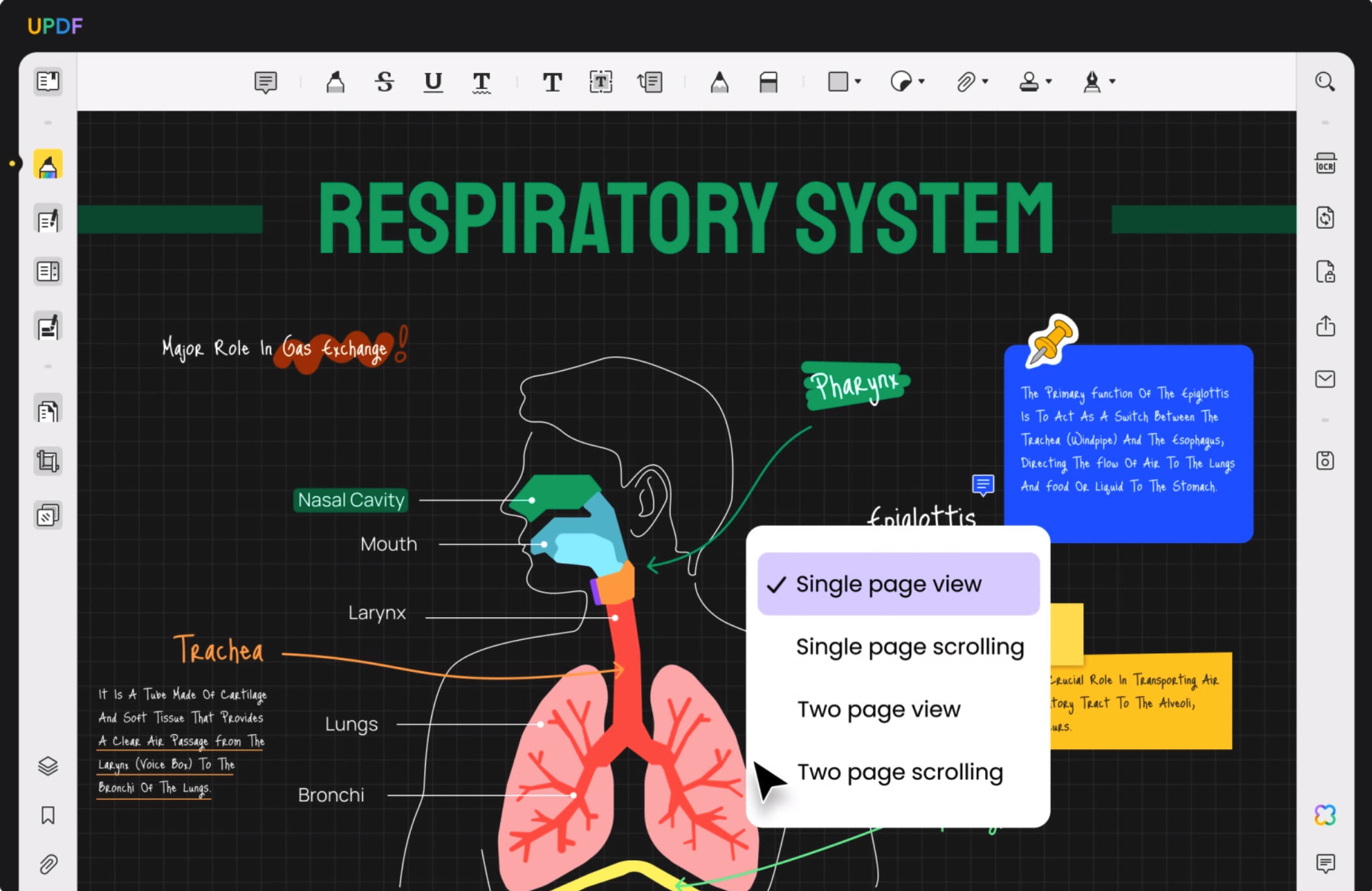Click the search/magnifier icon
The height and width of the screenshot is (891, 1372).
click(1324, 81)
